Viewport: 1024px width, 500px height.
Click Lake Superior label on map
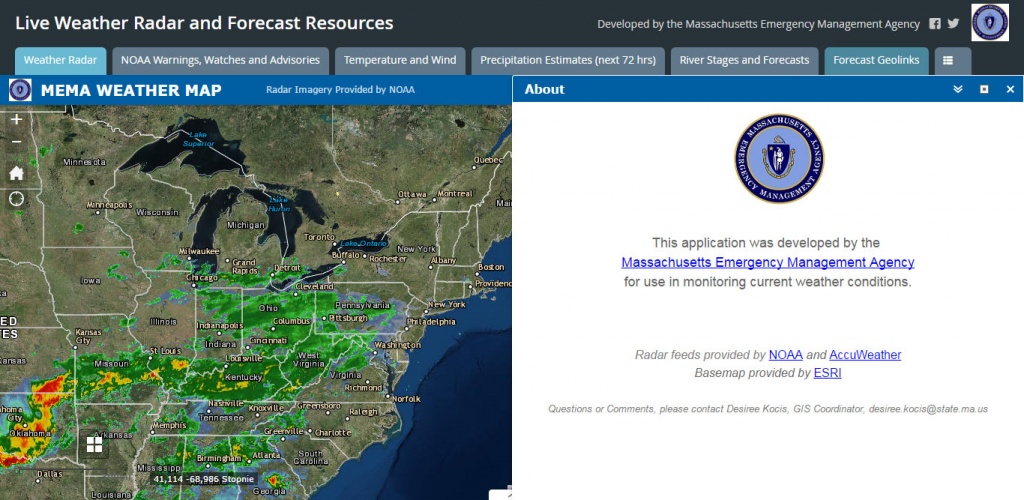(198, 139)
